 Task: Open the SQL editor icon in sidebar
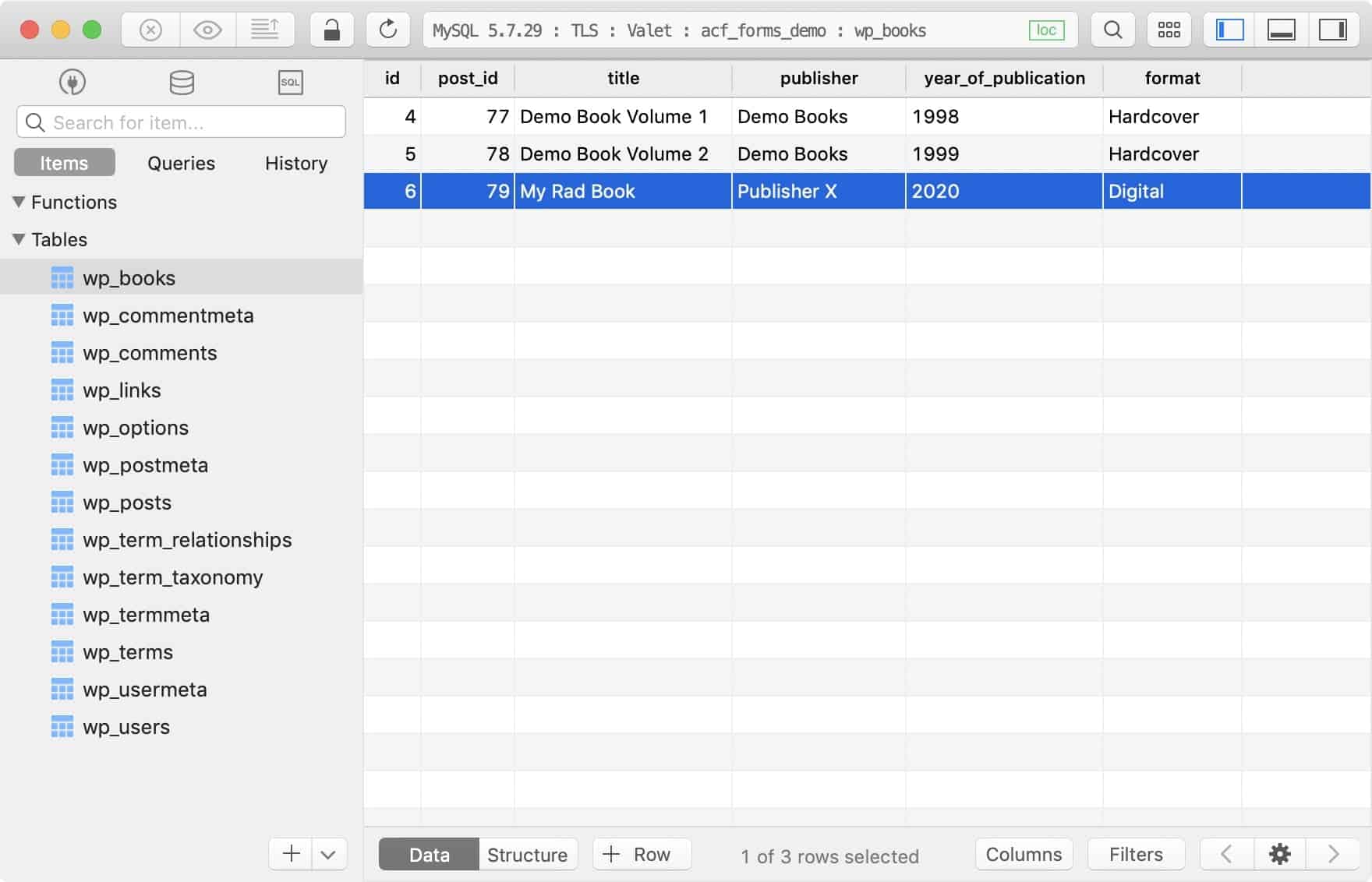pos(290,83)
